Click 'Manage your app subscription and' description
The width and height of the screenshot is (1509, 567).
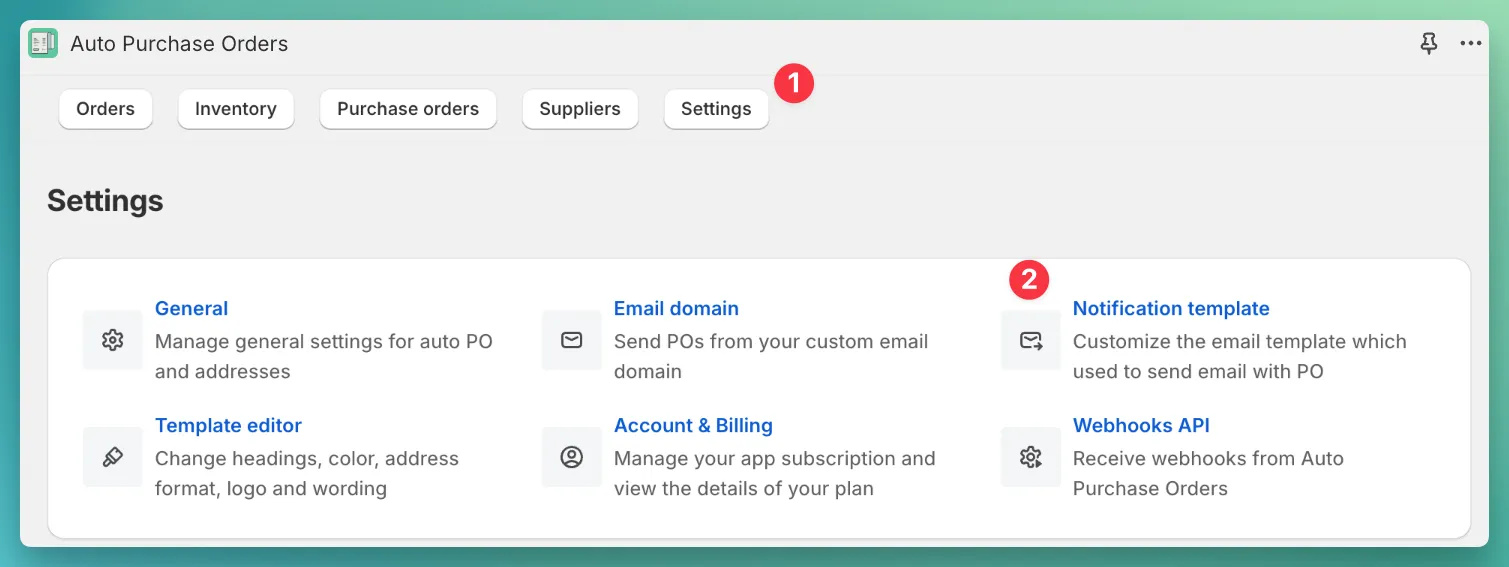pyautogui.click(x=775, y=459)
